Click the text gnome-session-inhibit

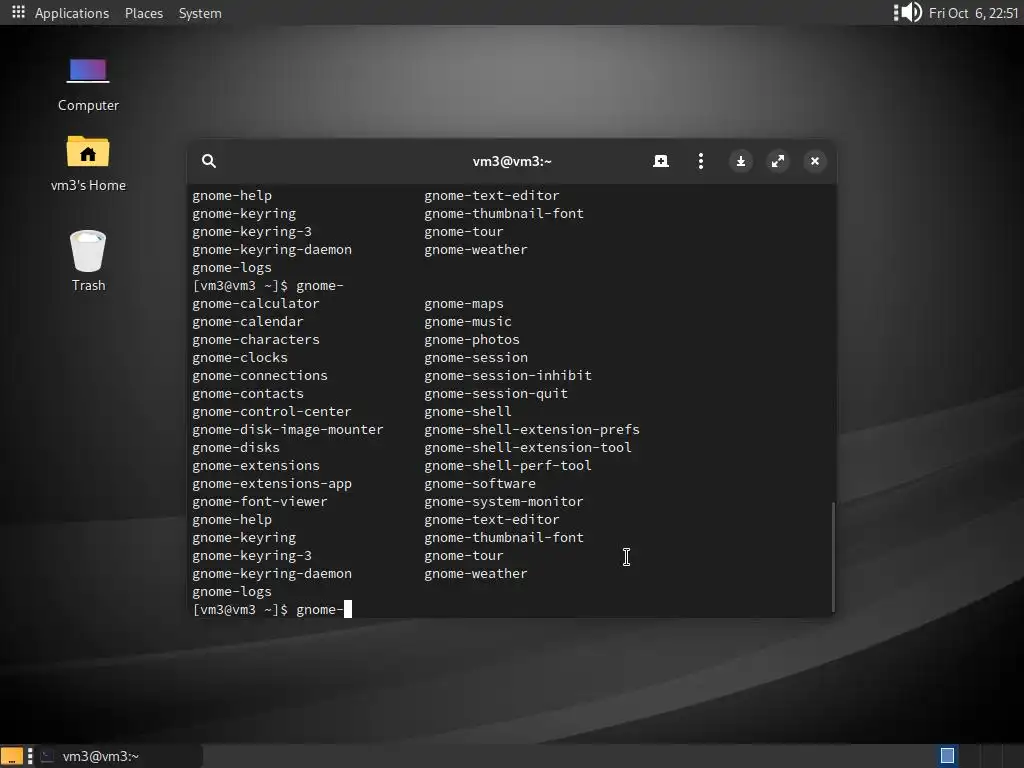(508, 376)
